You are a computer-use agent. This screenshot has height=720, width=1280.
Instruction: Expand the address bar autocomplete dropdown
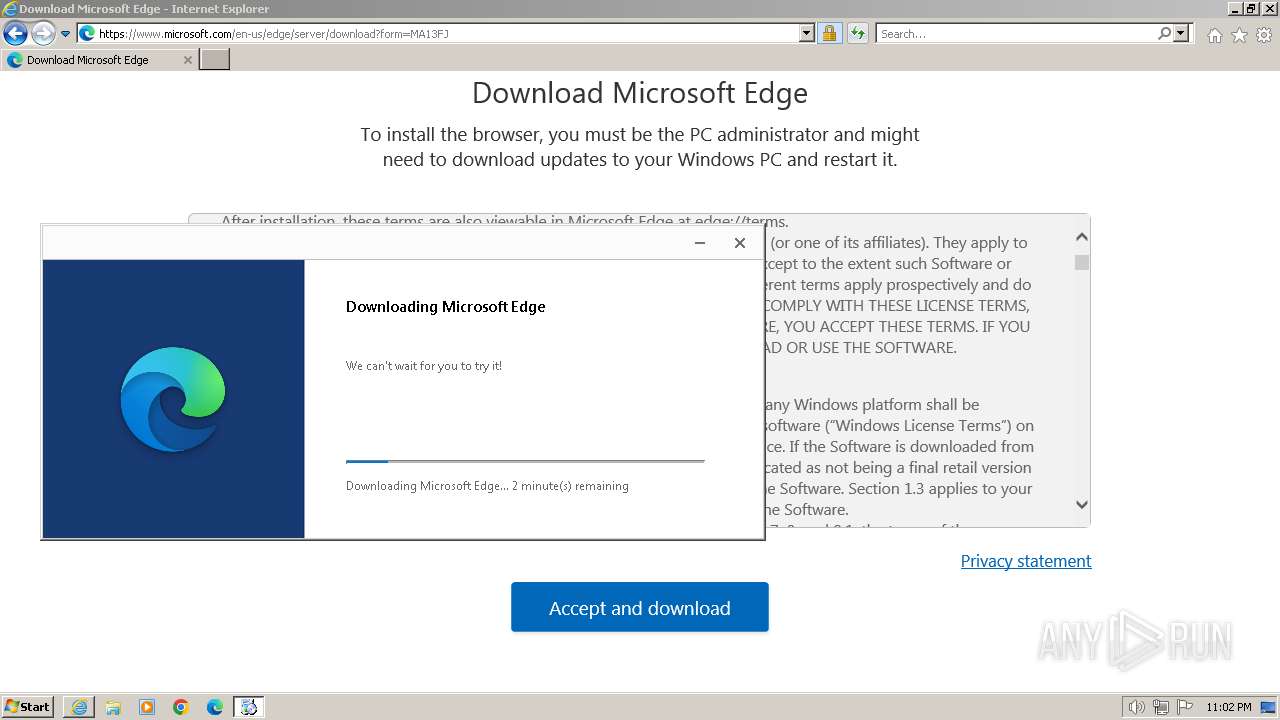tap(807, 34)
